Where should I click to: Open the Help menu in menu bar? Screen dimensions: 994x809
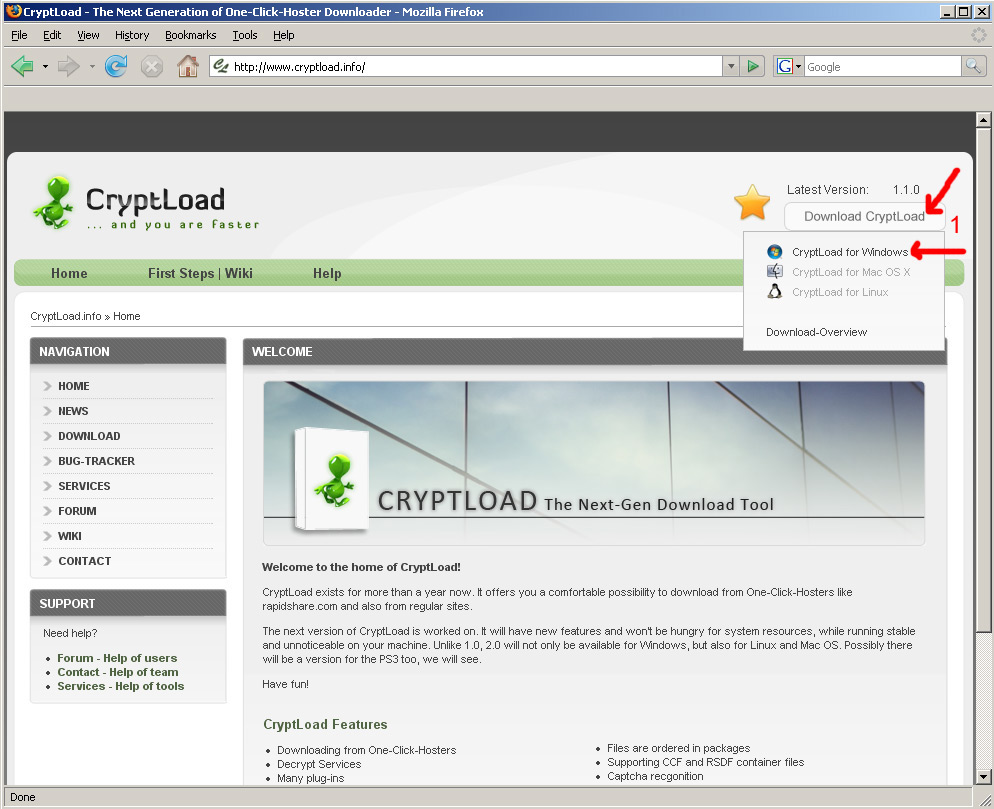click(x=283, y=35)
